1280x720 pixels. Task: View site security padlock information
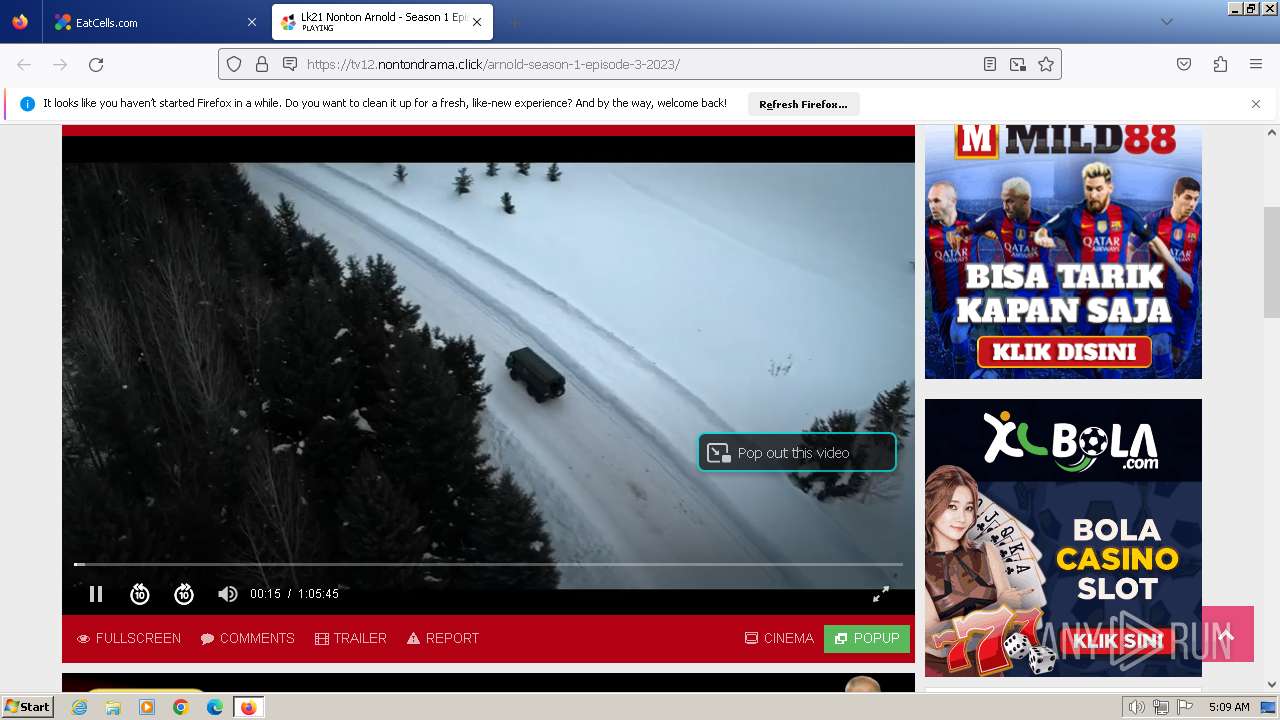[x=262, y=64]
